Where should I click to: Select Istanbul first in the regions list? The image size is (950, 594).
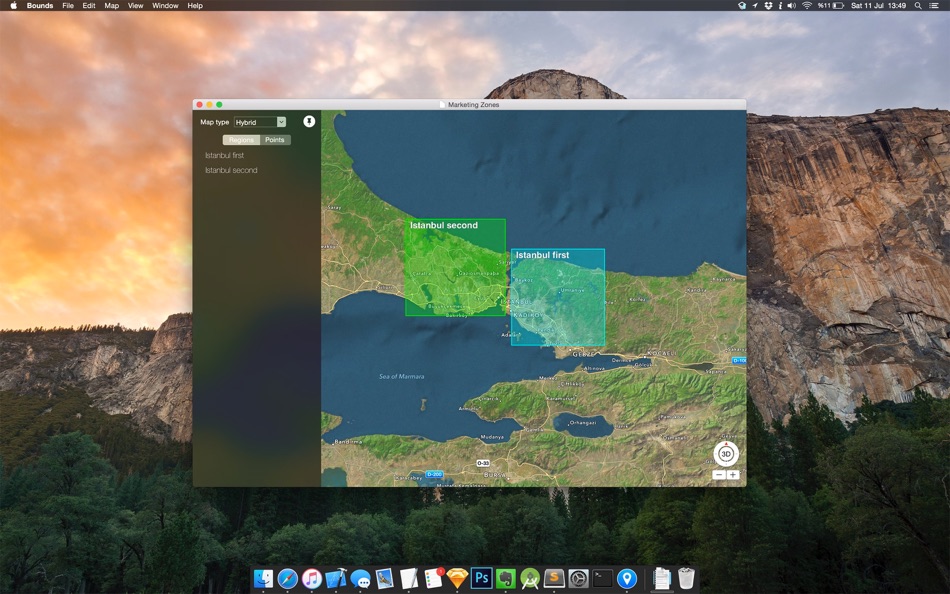(x=225, y=155)
